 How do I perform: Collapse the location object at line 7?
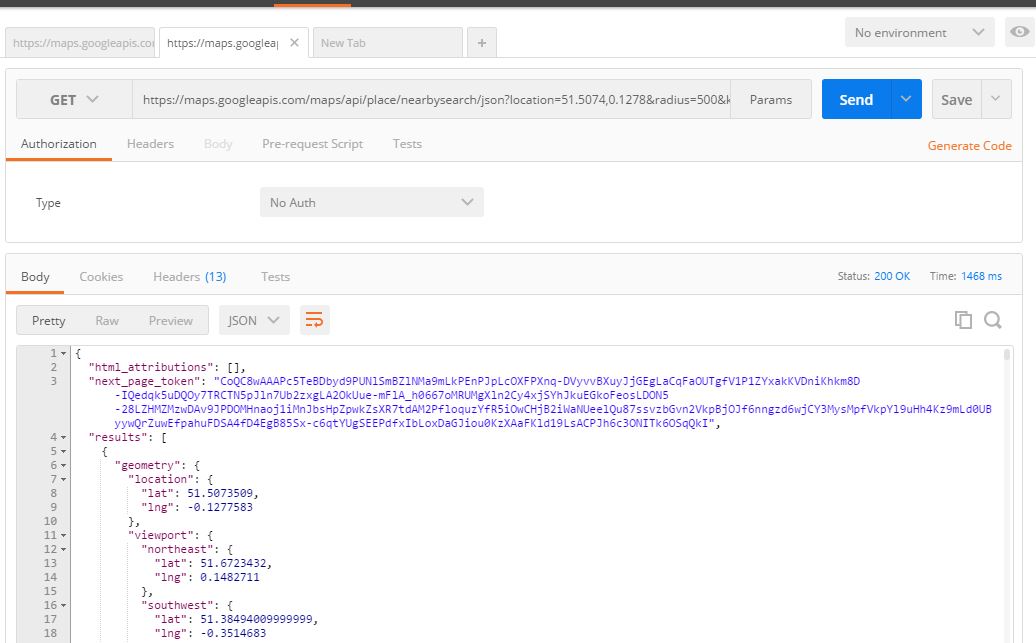[63, 479]
